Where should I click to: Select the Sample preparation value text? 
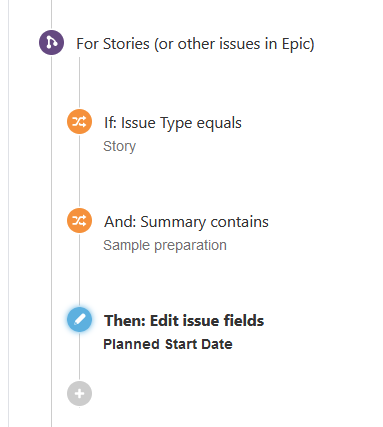pyautogui.click(x=165, y=245)
